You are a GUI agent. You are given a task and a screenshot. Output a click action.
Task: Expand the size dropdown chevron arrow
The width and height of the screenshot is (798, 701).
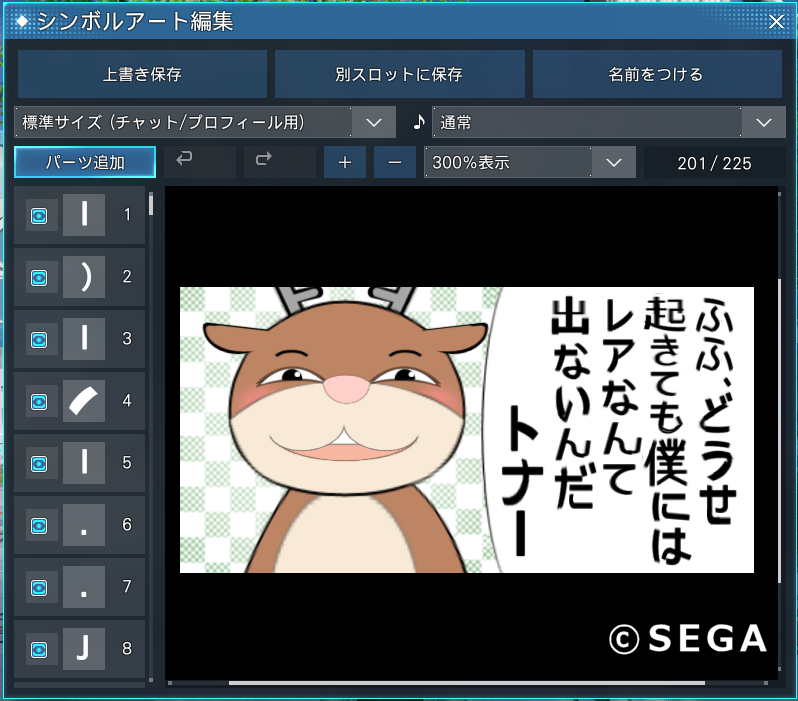coord(374,123)
